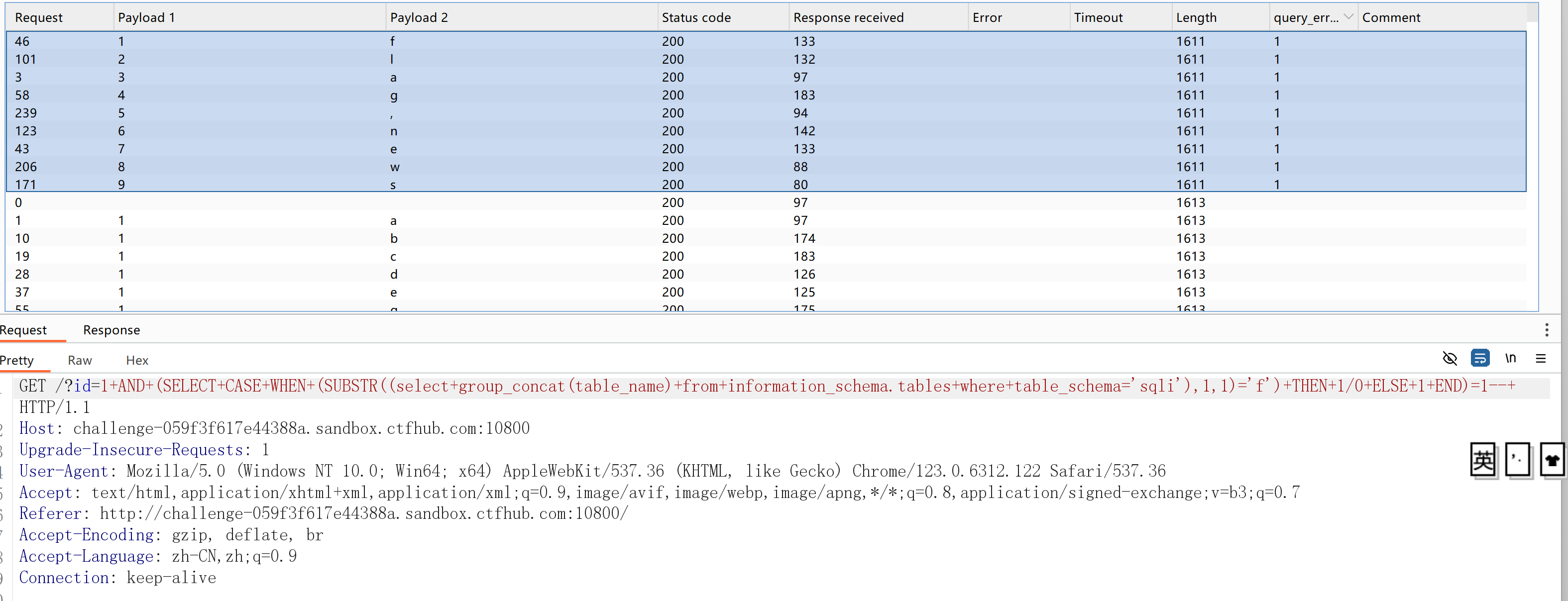Screen dimensions: 1568x601
Task: Toggle word wrap icon in request editor
Action: [1480, 358]
